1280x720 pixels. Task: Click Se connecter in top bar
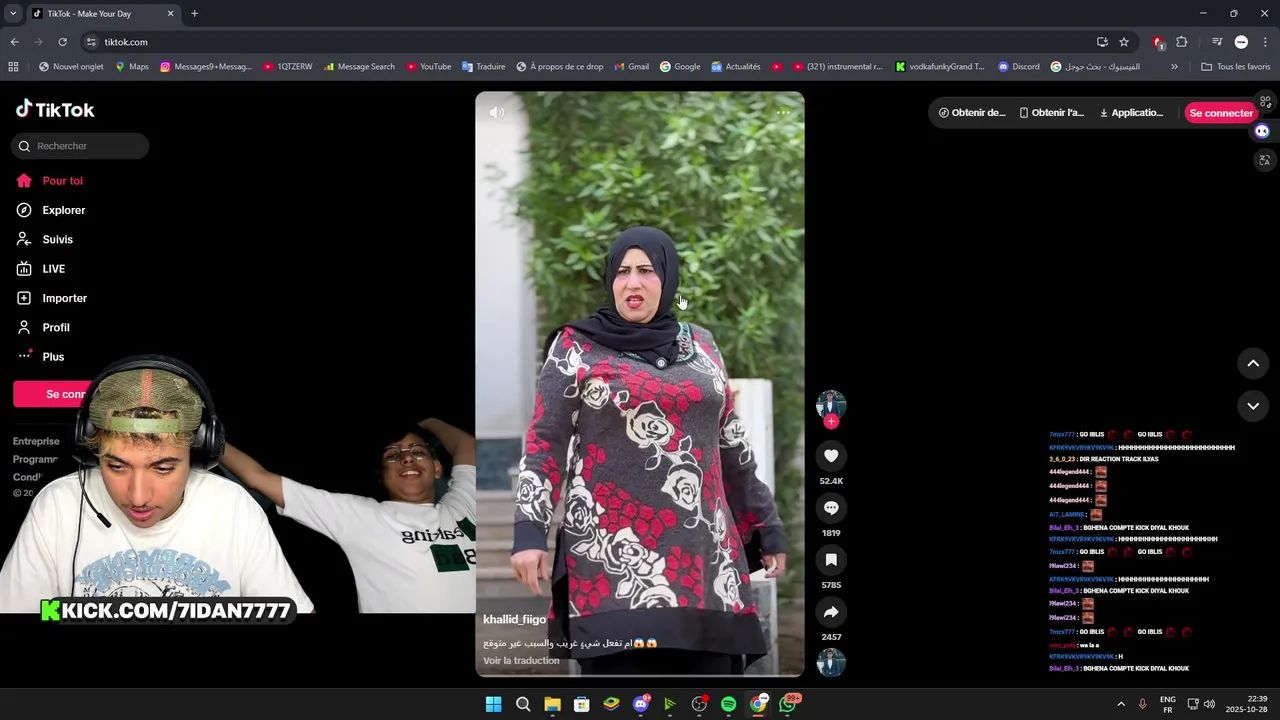pos(1220,113)
